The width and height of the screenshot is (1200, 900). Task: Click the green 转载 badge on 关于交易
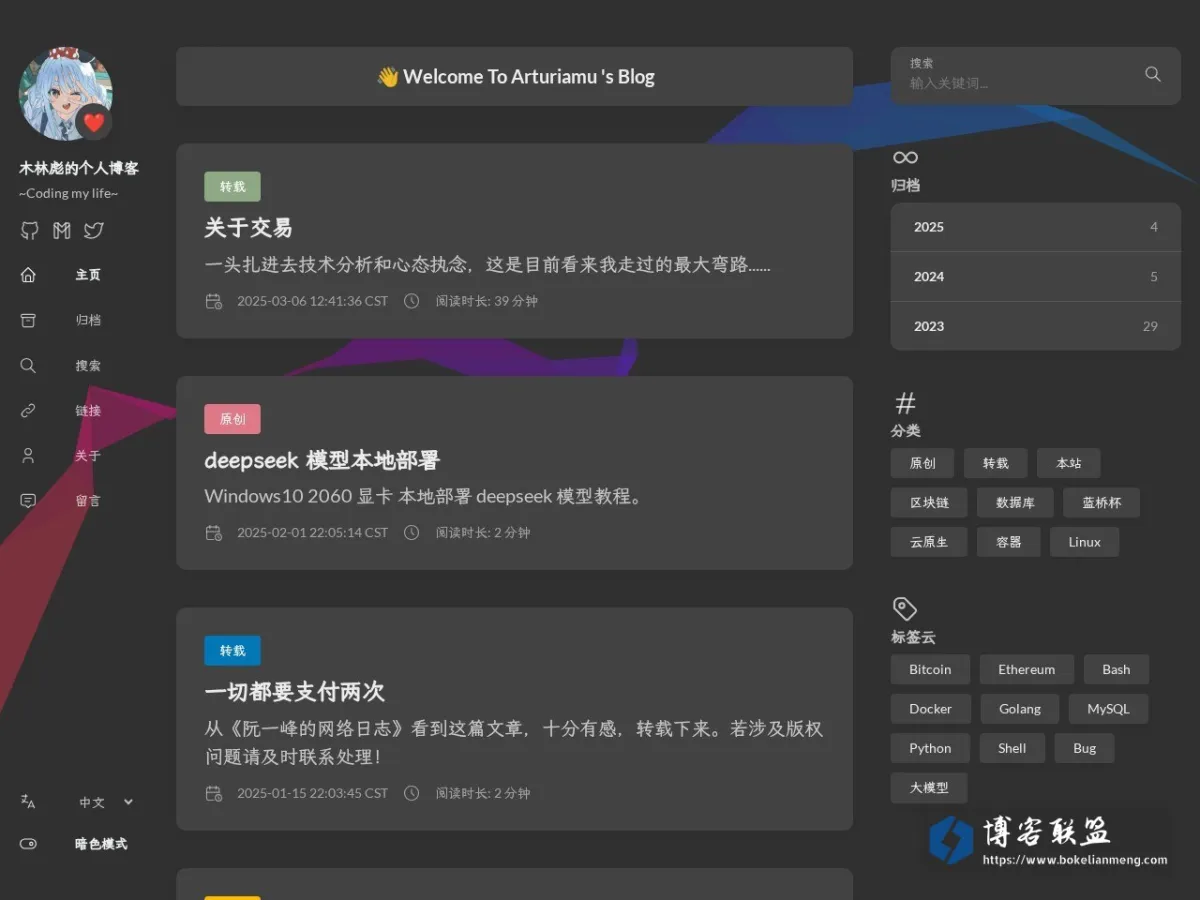(x=232, y=187)
